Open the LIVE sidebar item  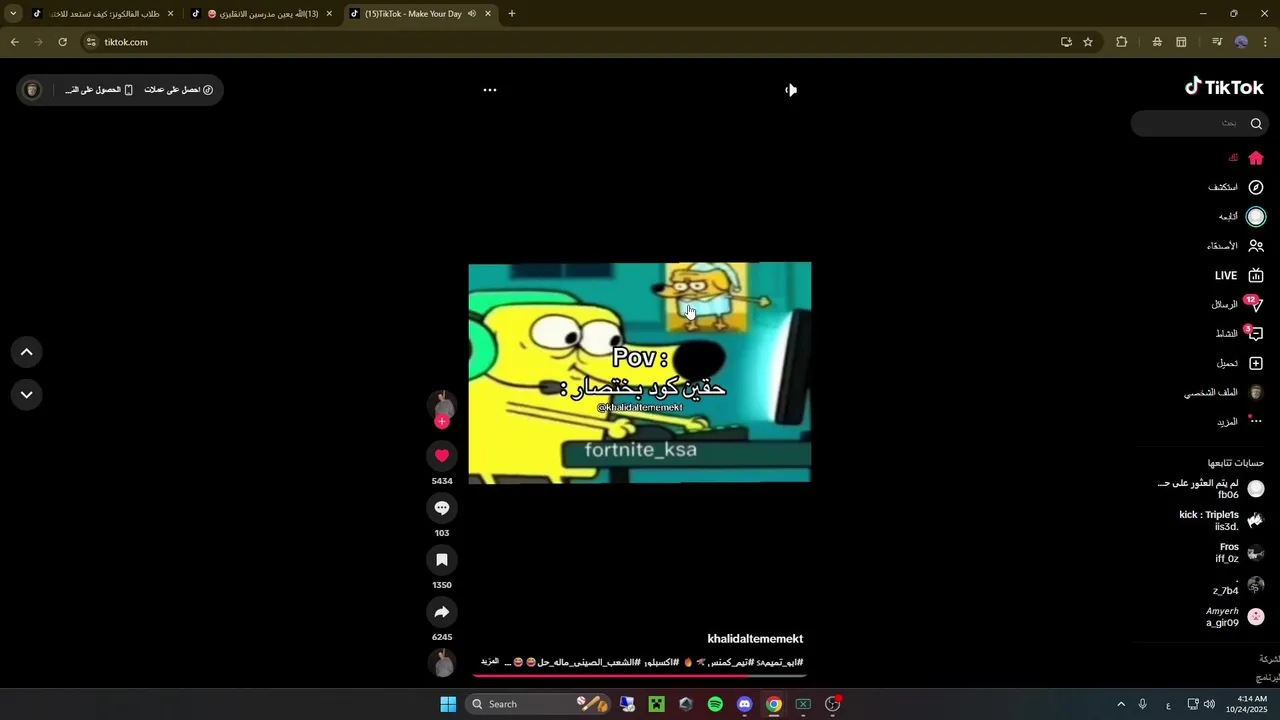point(1238,276)
